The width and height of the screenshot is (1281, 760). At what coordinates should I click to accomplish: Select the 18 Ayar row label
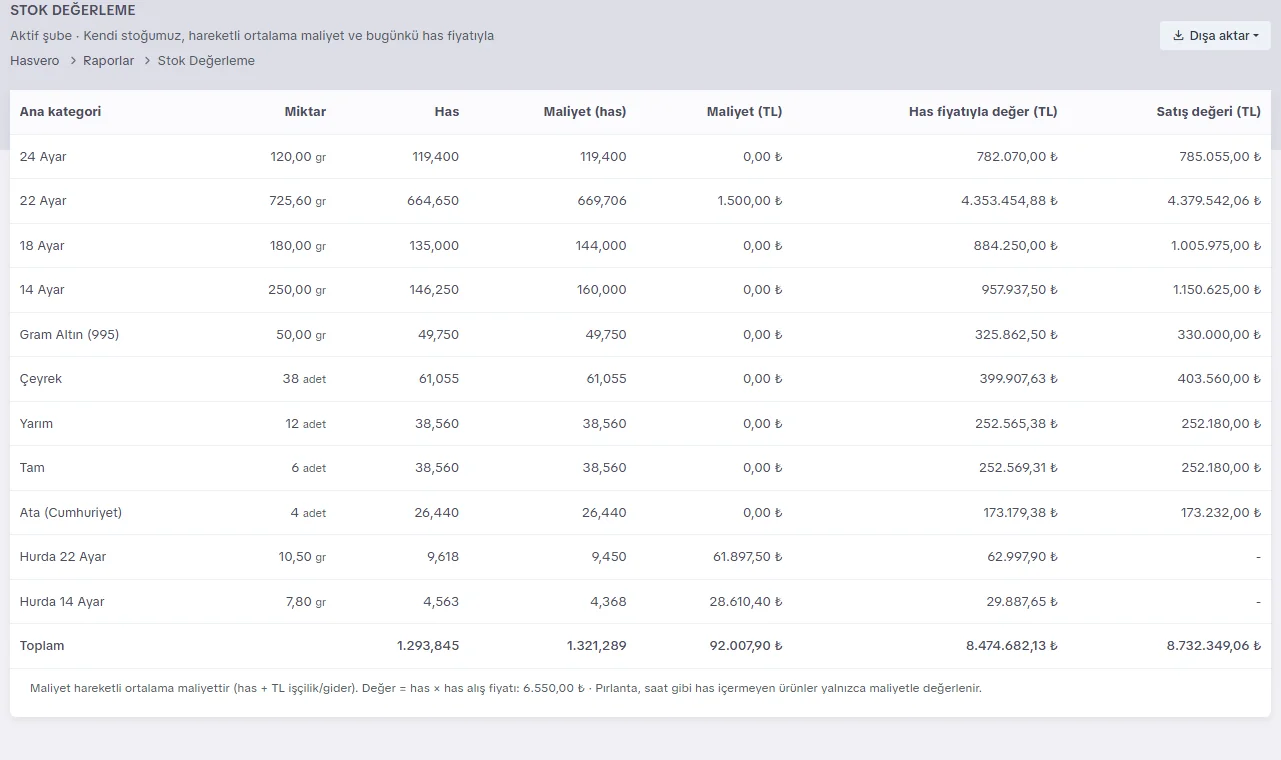[x=42, y=246]
